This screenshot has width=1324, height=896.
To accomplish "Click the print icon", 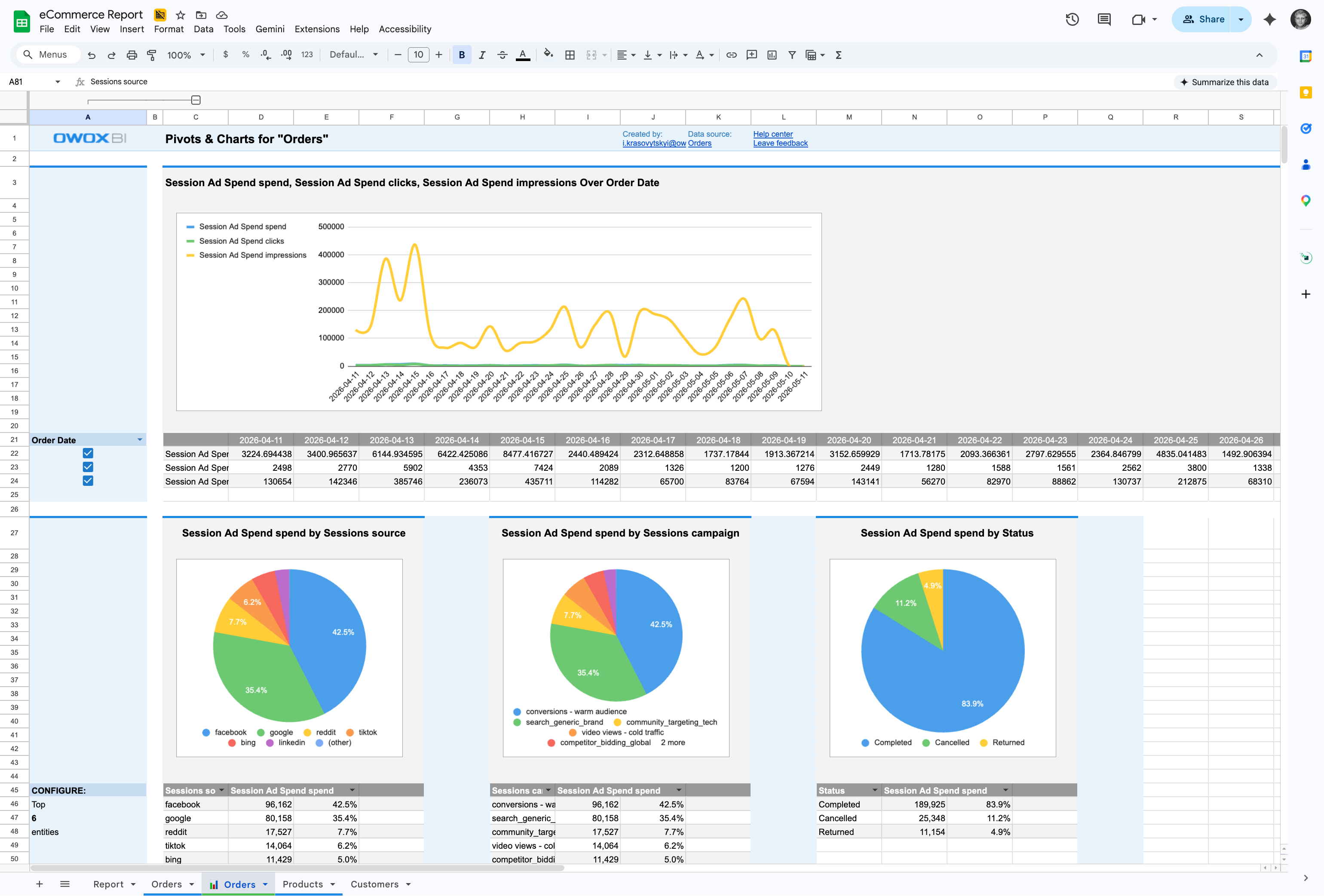I will (132, 55).
